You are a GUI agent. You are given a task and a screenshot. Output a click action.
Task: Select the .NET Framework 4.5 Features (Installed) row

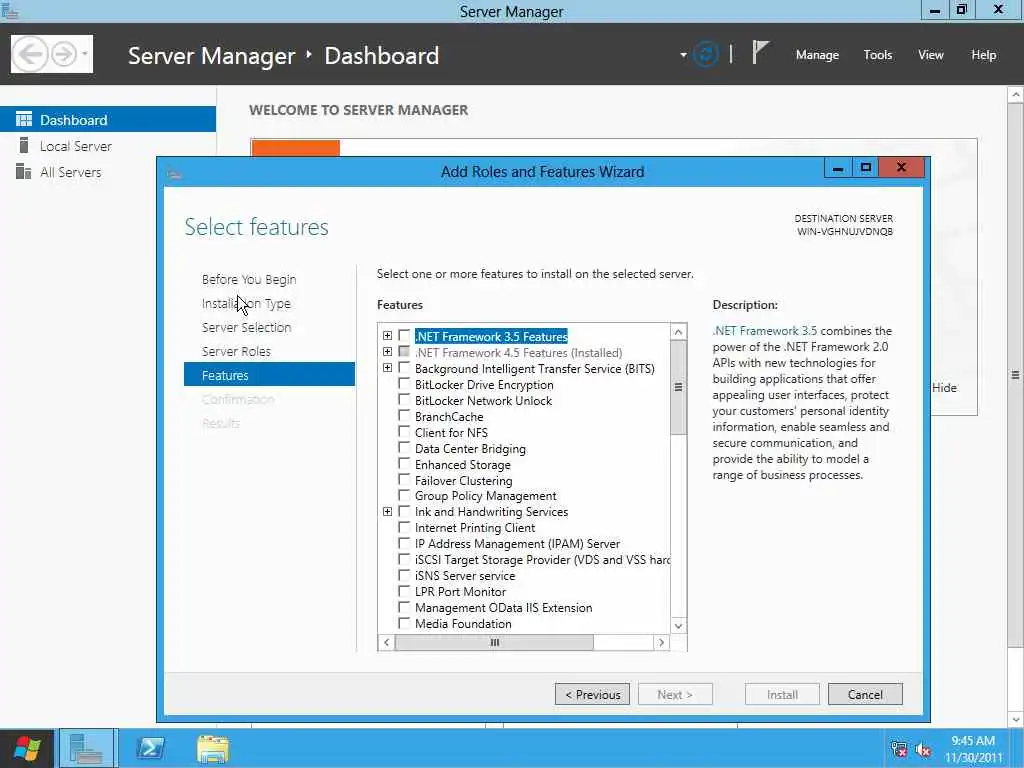519,353
